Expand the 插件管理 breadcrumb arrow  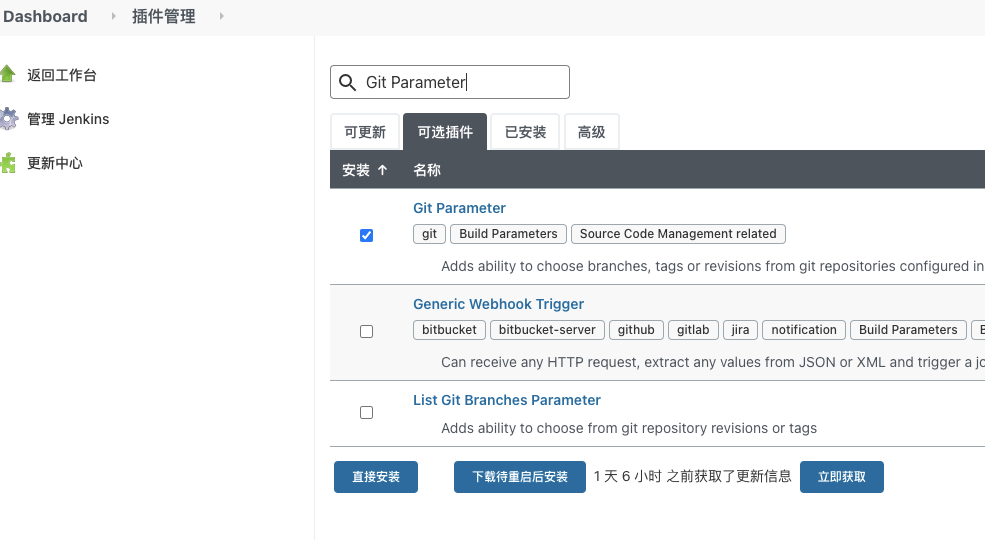click(220, 16)
